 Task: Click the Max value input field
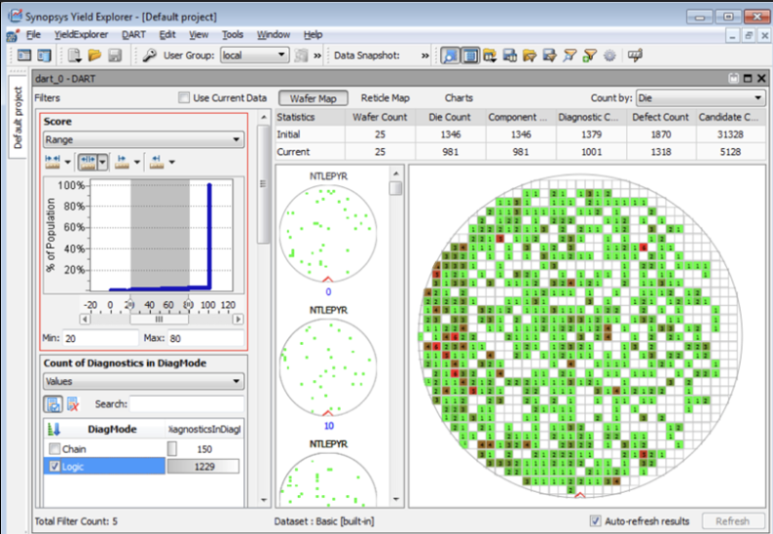coord(206,338)
